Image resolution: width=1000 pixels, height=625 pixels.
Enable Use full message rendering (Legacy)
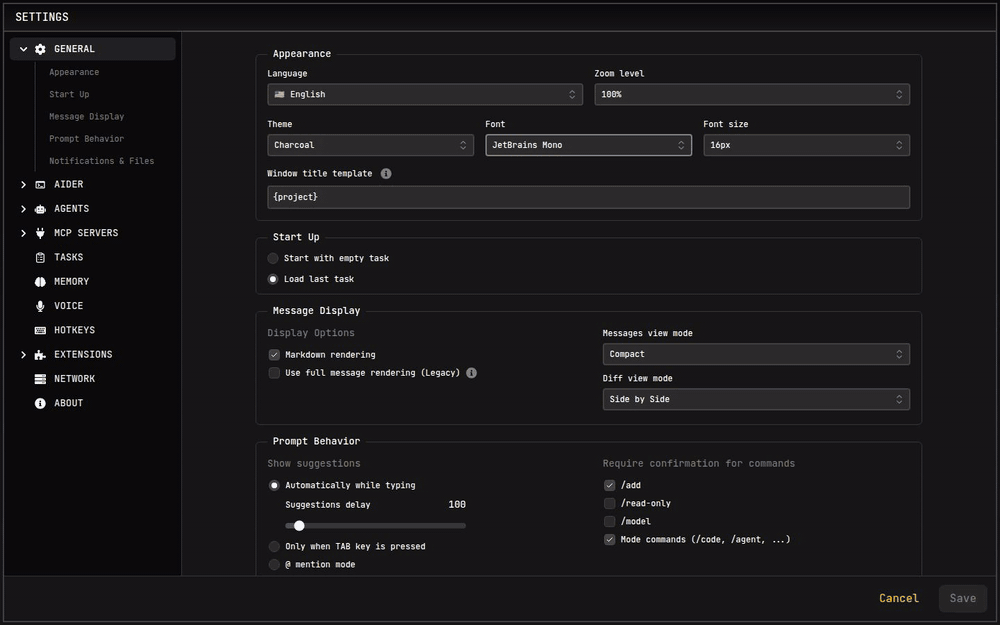point(274,372)
